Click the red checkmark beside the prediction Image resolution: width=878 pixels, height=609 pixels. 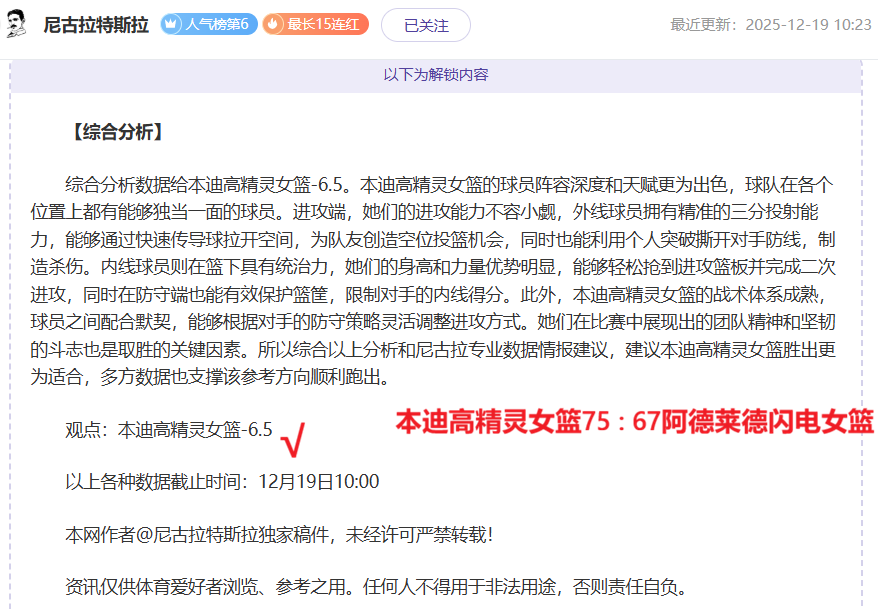pos(293,436)
